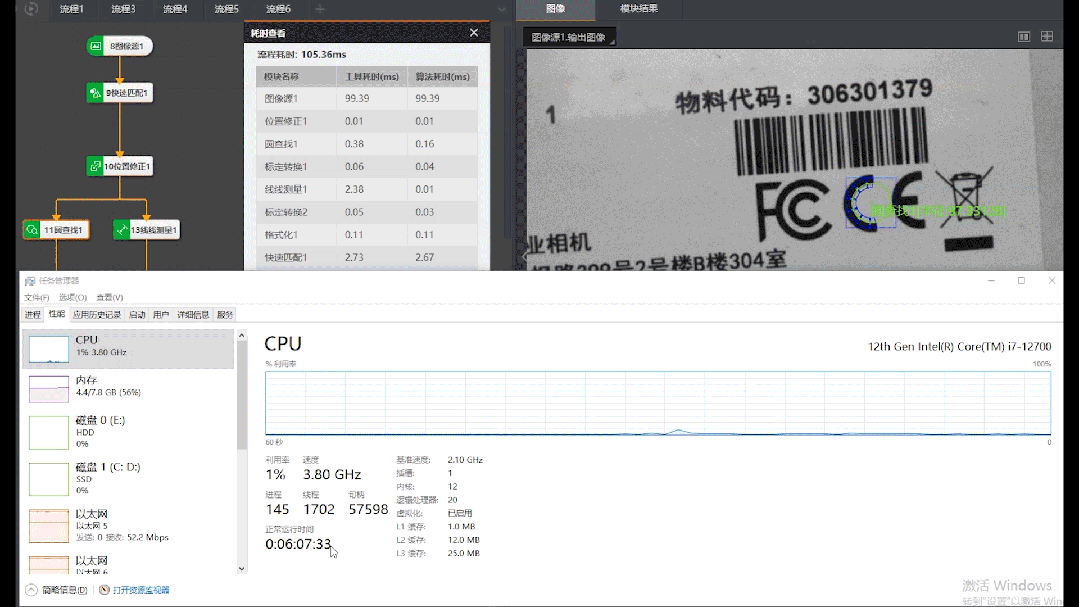
Task: Click the plus icon to add flow
Action: pyautogui.click(x=320, y=9)
